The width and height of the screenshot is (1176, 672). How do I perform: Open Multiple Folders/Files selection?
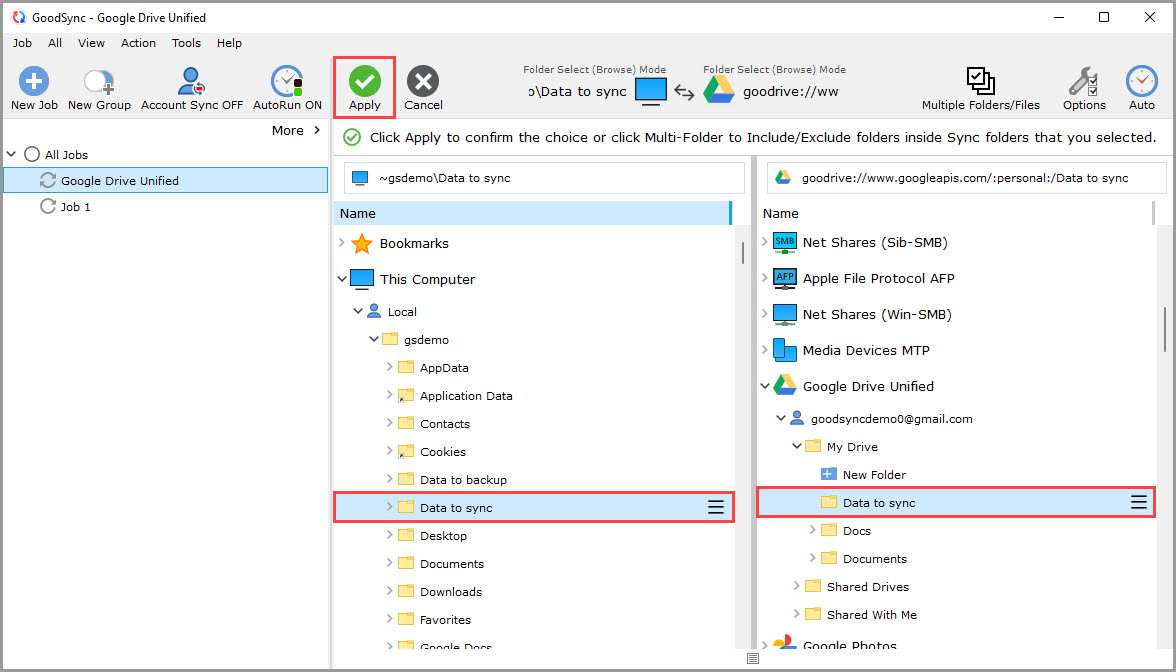click(x=980, y=88)
